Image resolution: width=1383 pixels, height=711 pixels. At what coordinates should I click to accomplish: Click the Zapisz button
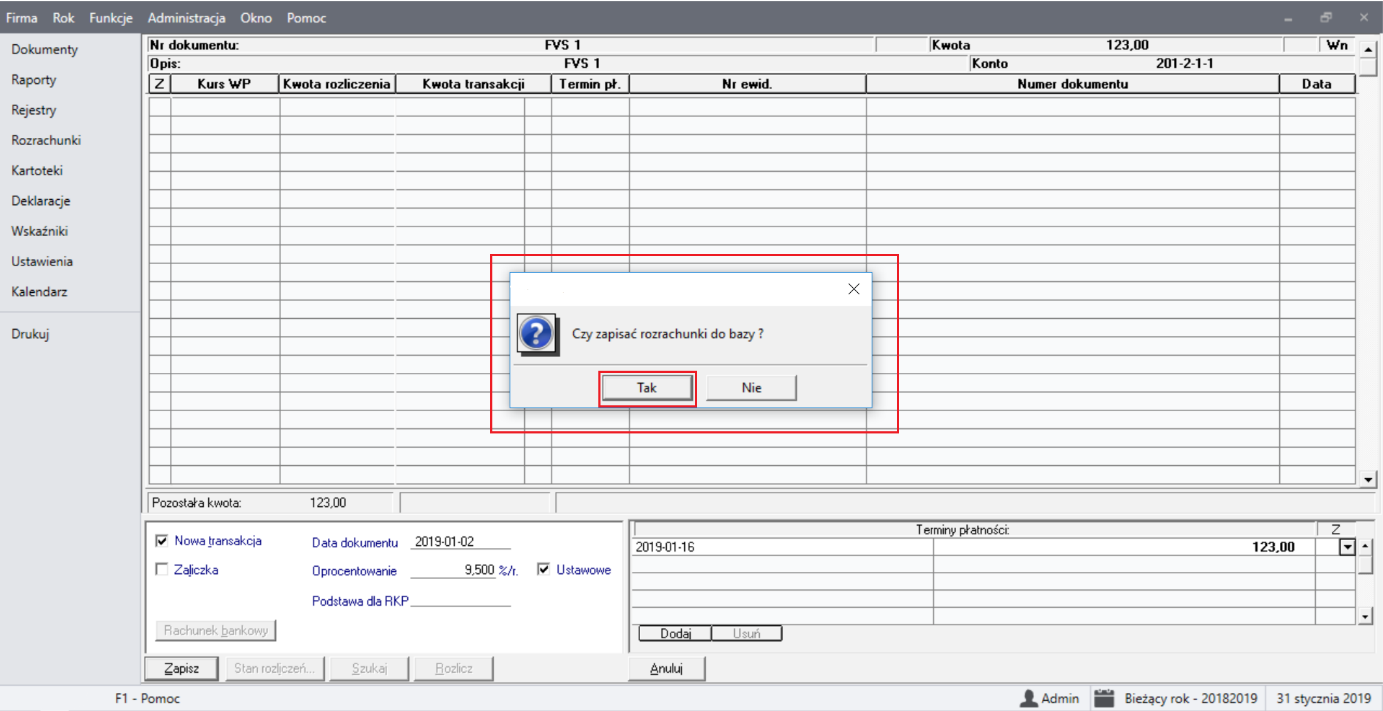pyautogui.click(x=182, y=669)
